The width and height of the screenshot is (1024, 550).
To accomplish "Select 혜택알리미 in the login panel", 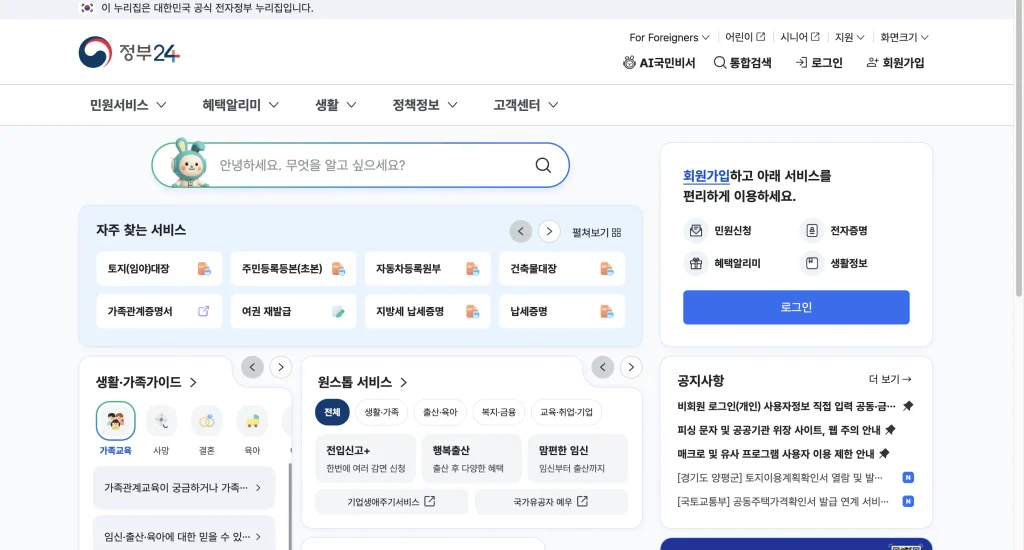I will 723,263.
